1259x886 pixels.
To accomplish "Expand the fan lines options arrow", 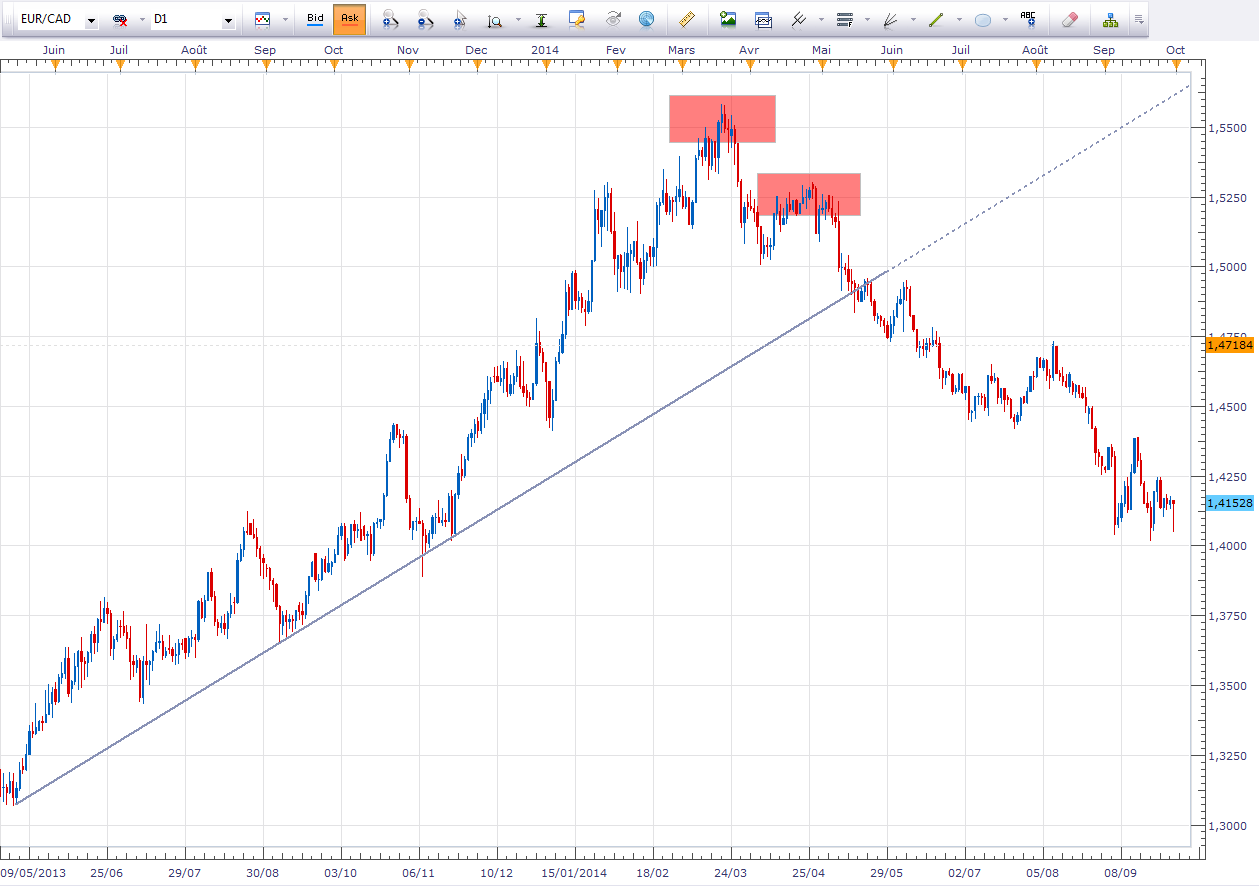I will (913, 19).
